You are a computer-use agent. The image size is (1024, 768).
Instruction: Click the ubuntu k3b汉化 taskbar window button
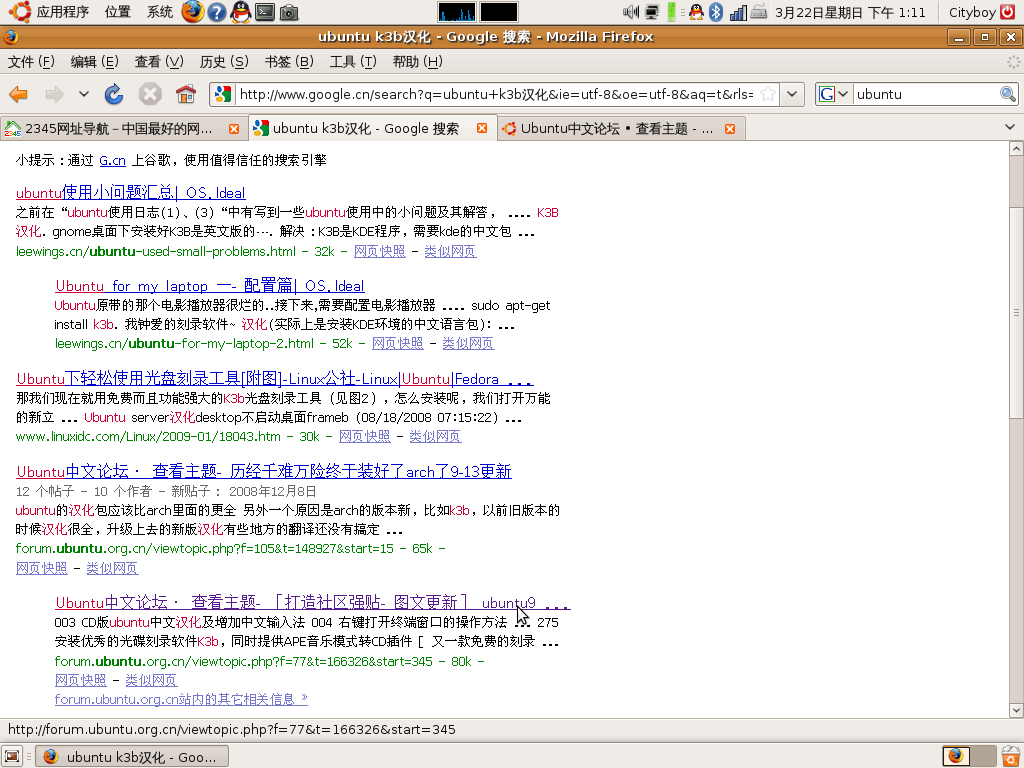[x=131, y=757]
